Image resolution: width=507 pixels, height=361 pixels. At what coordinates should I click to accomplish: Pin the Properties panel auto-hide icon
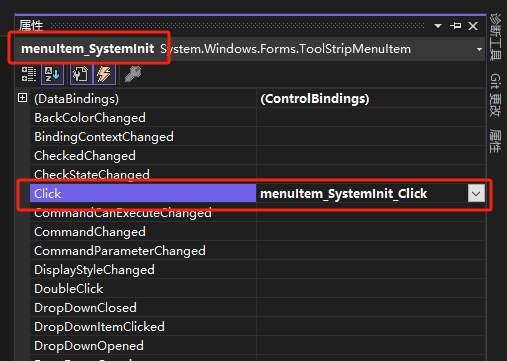click(x=456, y=26)
